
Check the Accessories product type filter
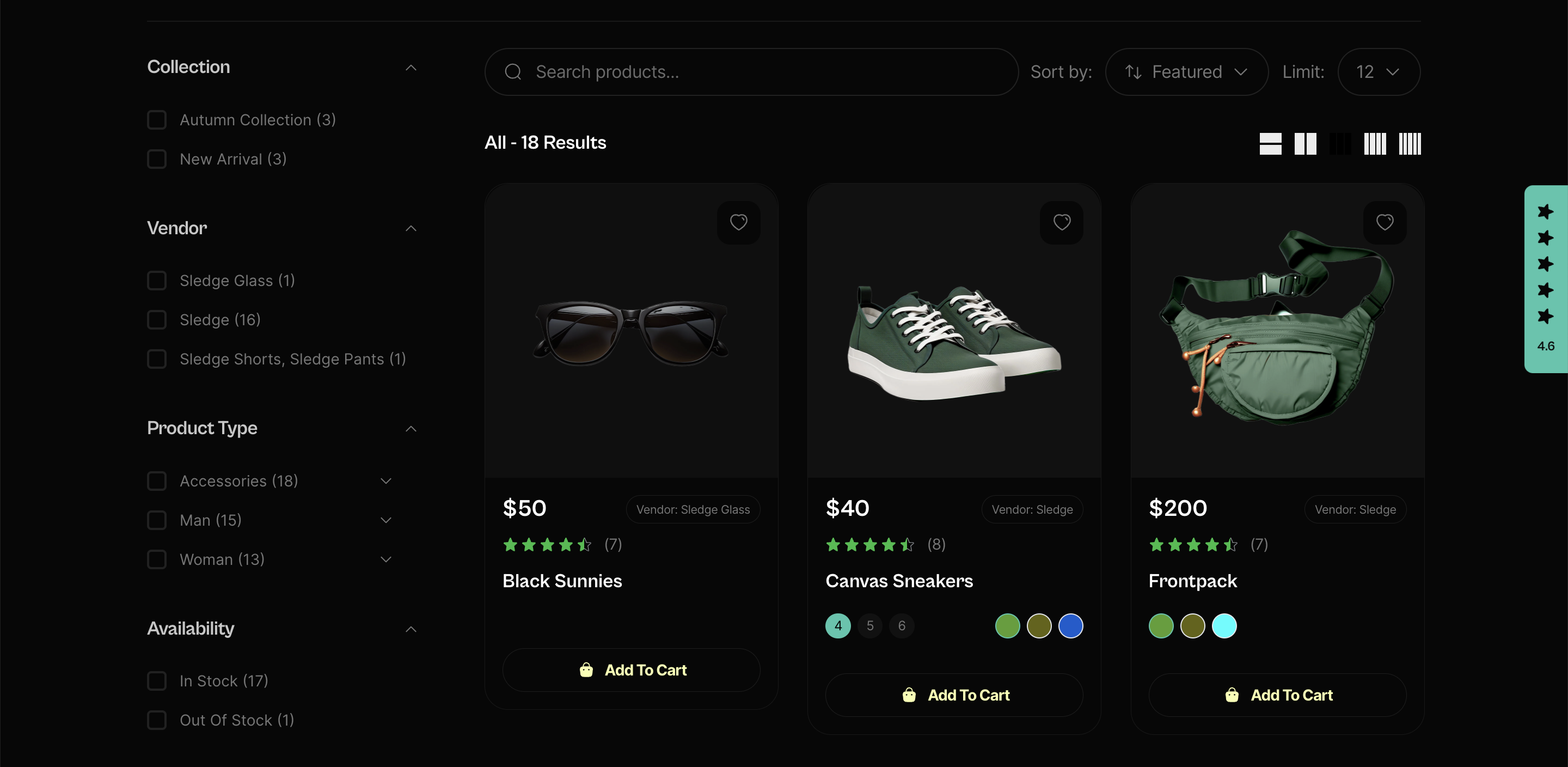tap(157, 481)
